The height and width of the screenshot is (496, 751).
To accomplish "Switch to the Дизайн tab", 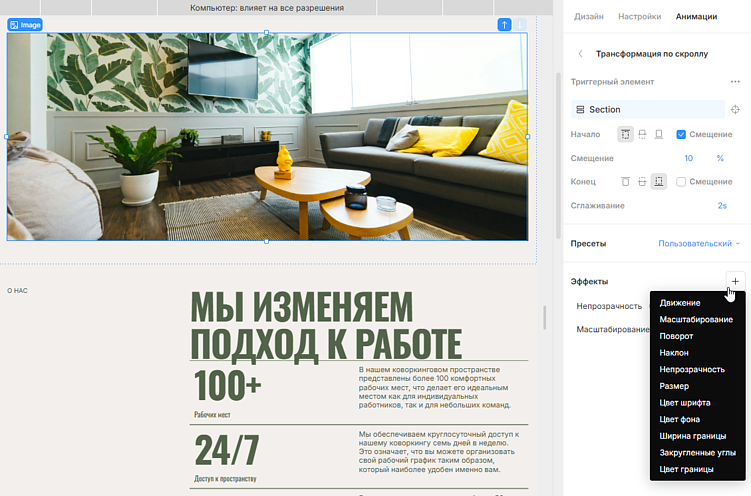I will [x=589, y=16].
